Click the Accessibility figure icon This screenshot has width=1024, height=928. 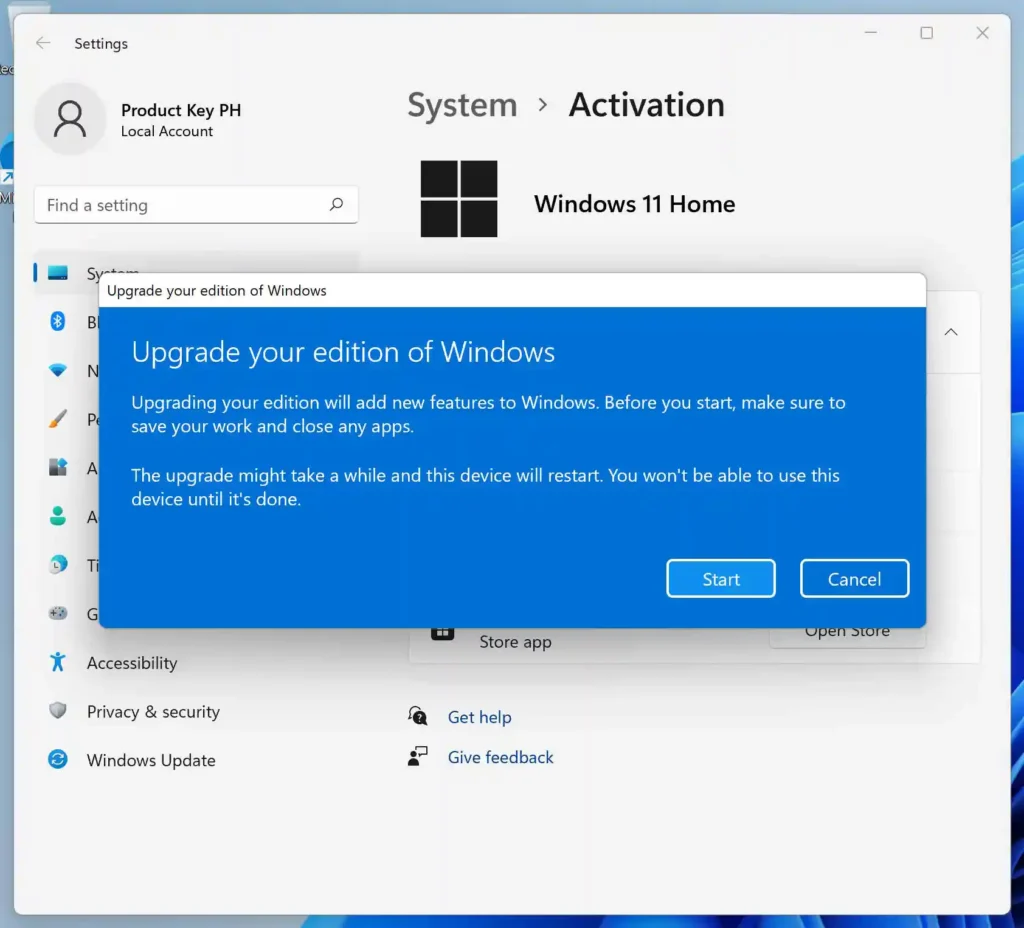click(x=57, y=662)
